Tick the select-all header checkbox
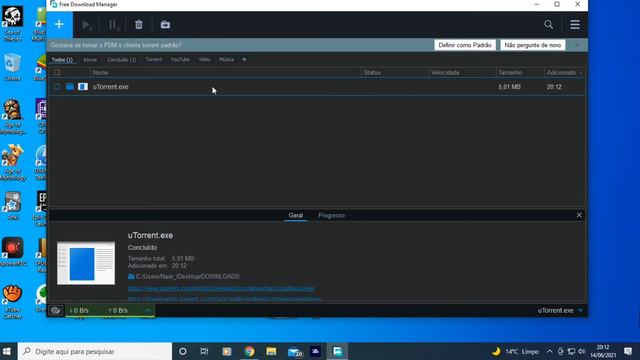640x360 pixels. 57,73
